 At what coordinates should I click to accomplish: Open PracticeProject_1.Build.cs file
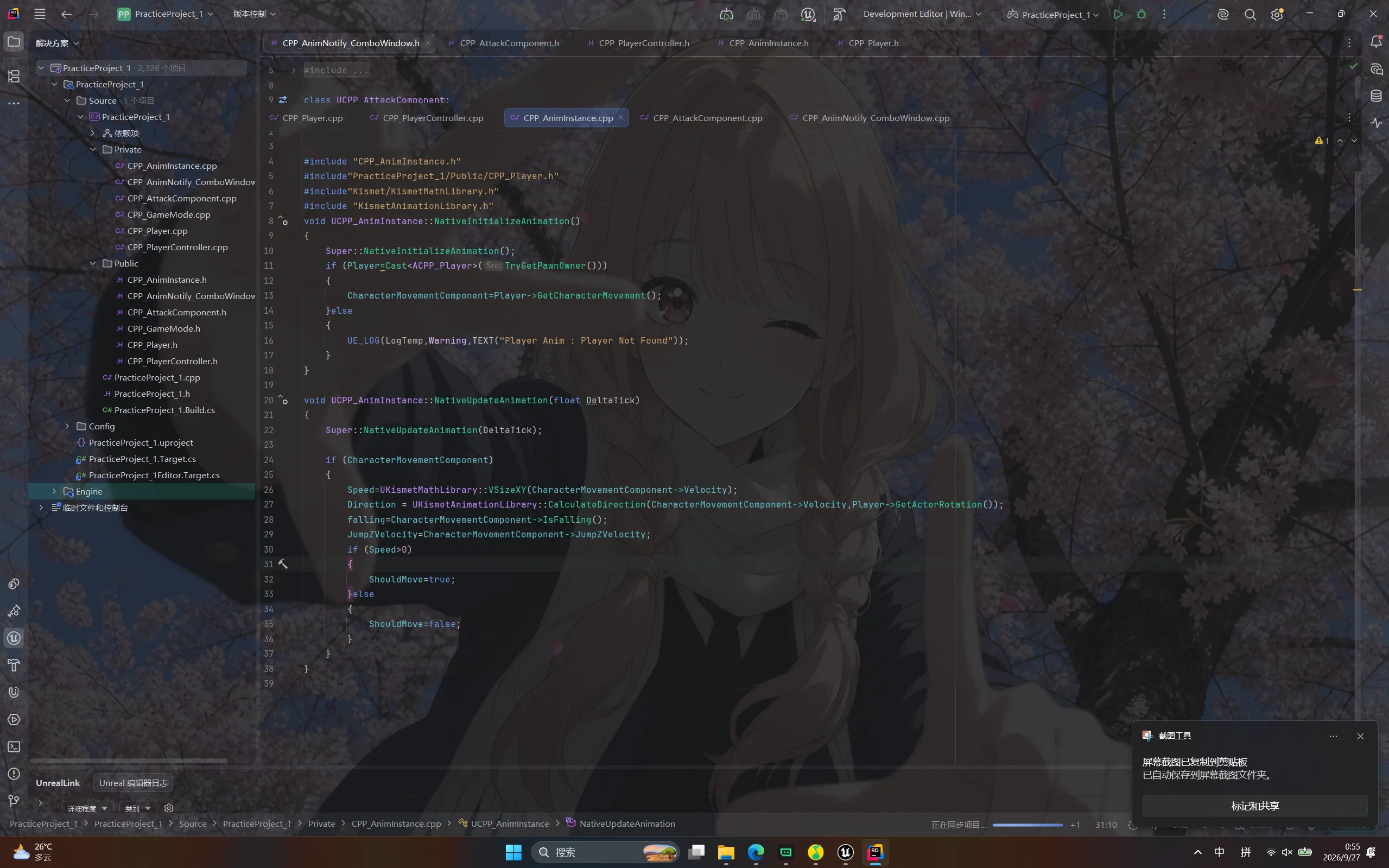click(x=158, y=410)
